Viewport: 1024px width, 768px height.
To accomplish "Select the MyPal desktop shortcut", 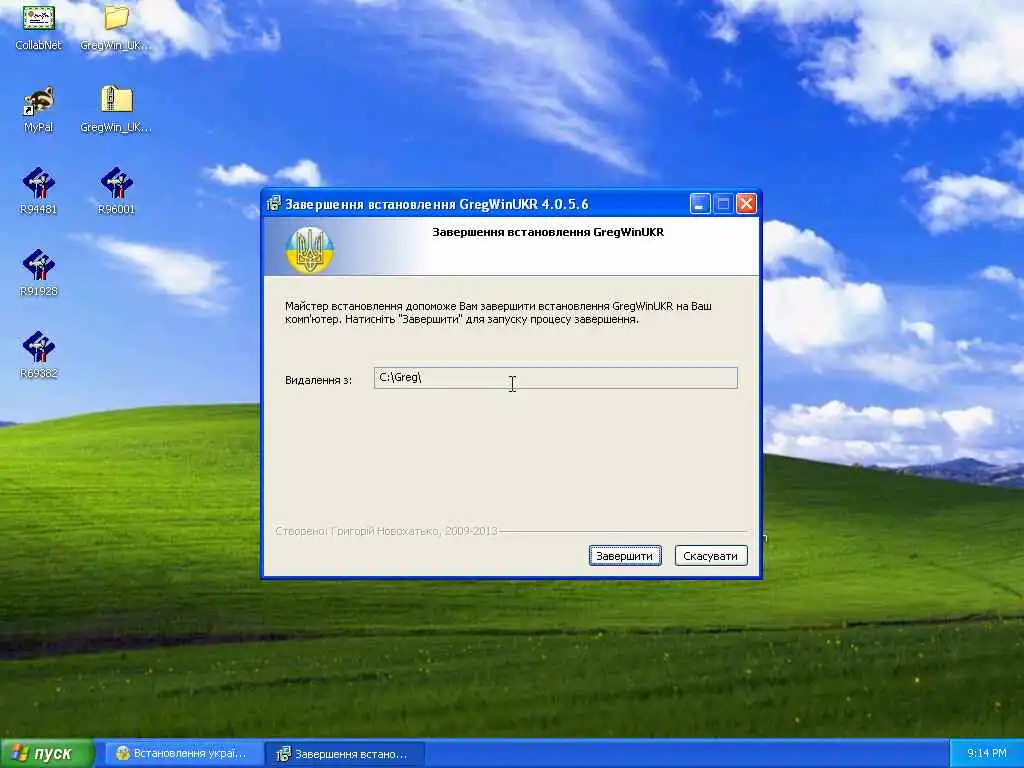I will click(x=39, y=109).
